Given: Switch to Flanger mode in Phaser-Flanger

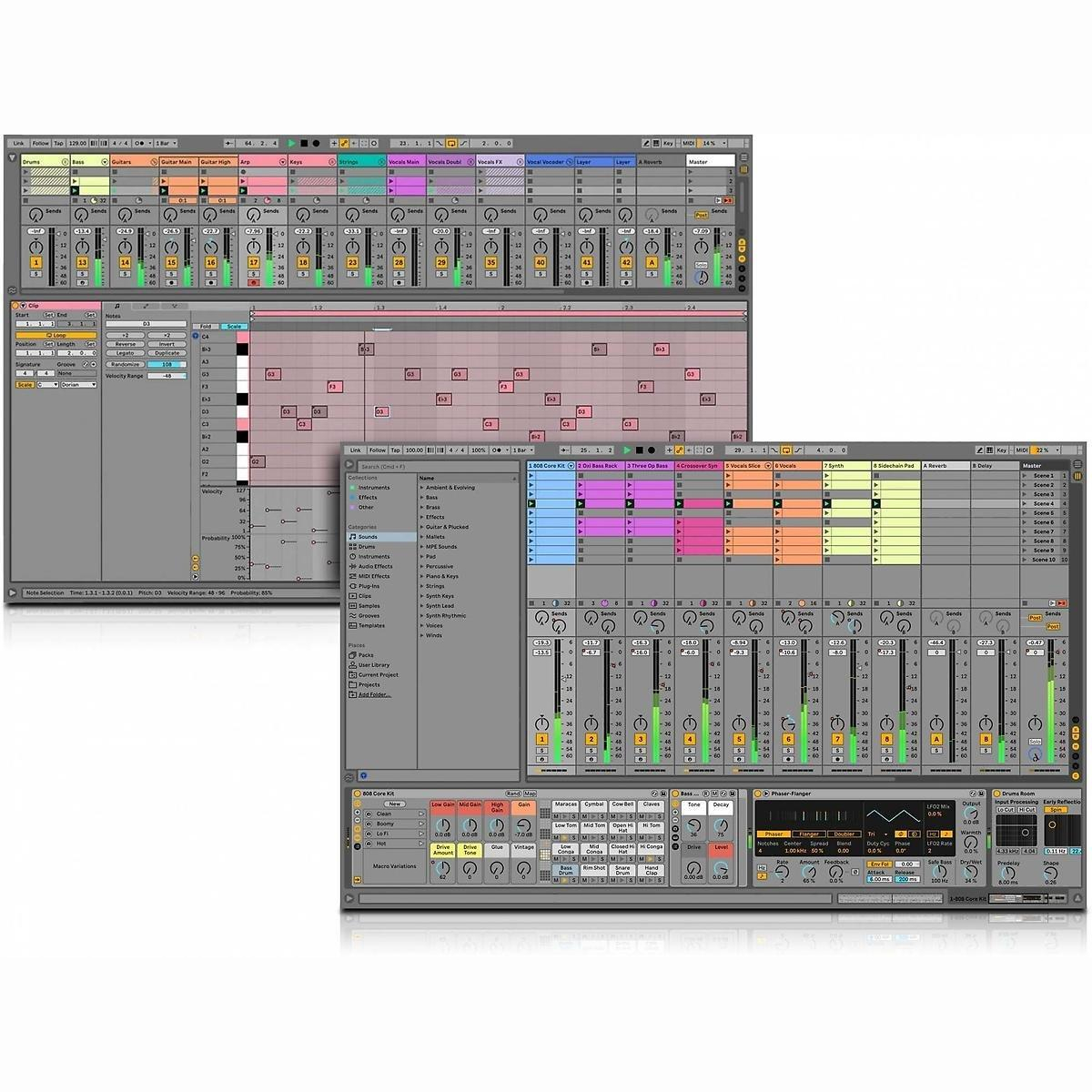Looking at the screenshot, I should [809, 834].
